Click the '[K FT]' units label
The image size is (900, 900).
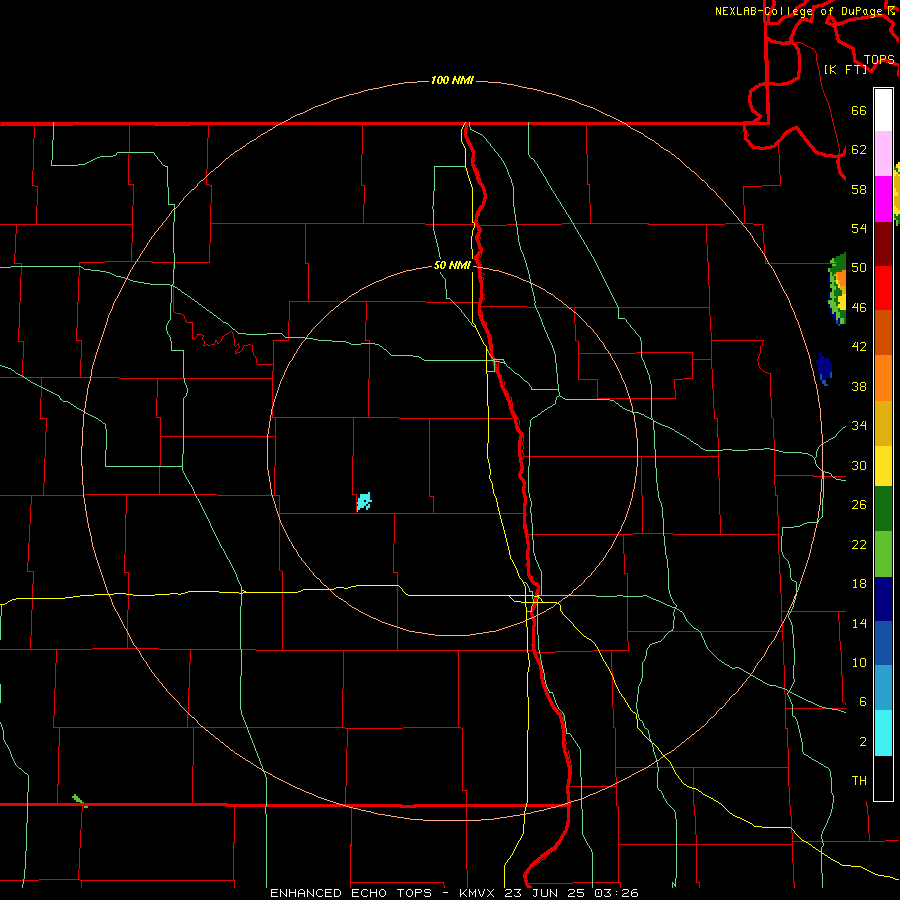pos(845,69)
